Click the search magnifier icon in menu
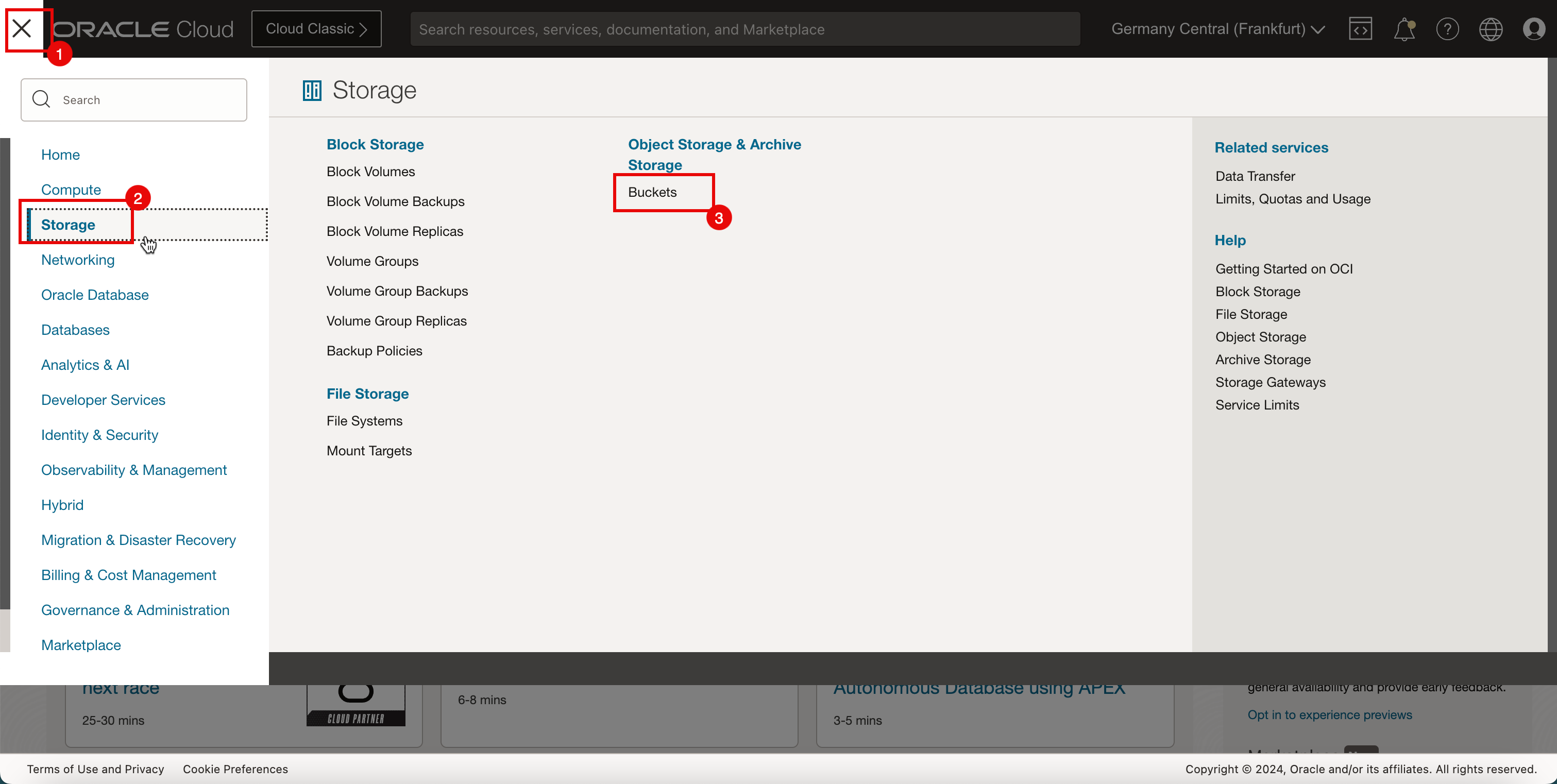 pyautogui.click(x=41, y=99)
